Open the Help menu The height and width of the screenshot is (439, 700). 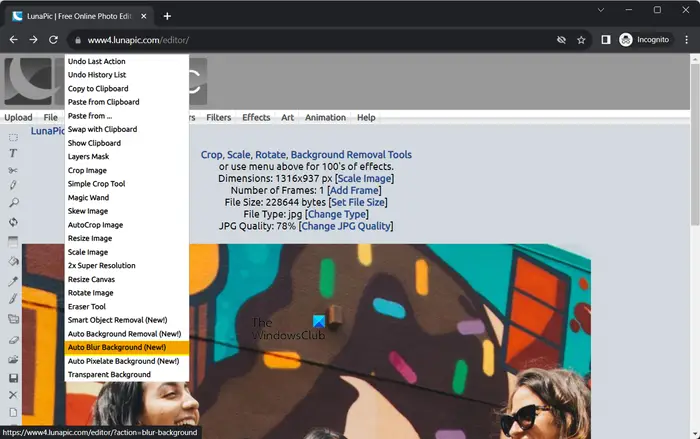[366, 117]
